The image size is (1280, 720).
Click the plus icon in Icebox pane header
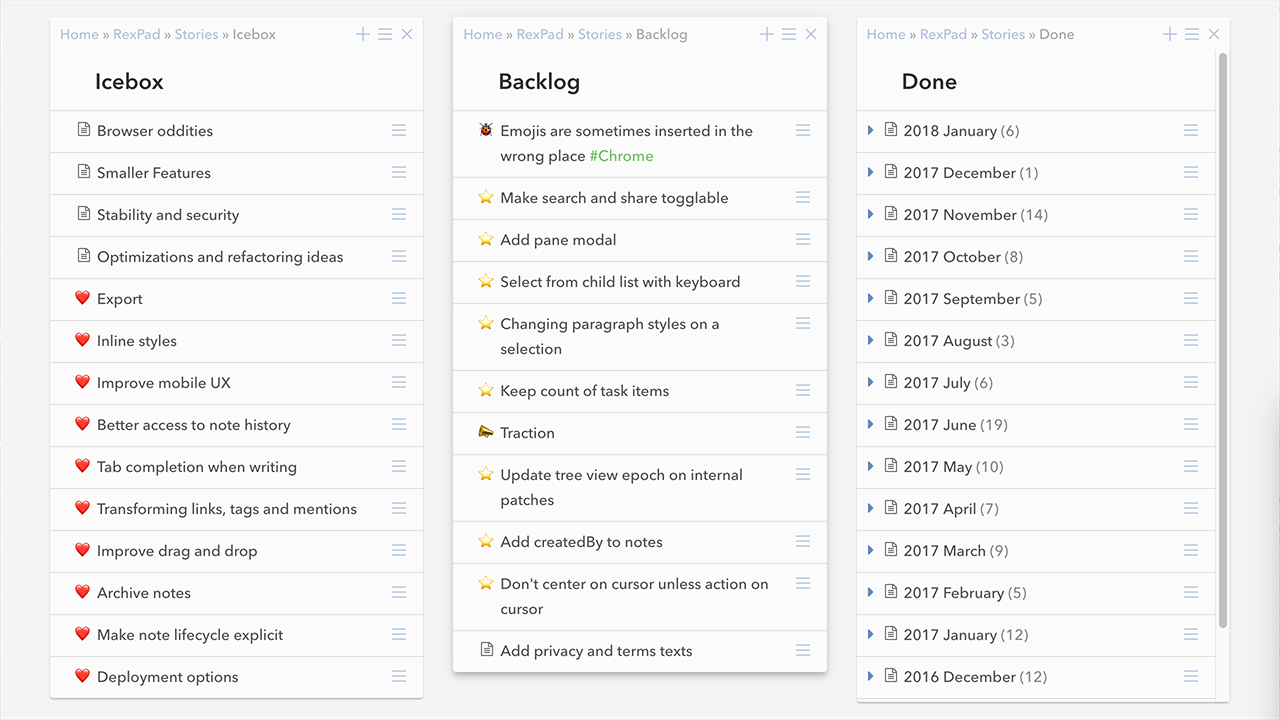363,34
